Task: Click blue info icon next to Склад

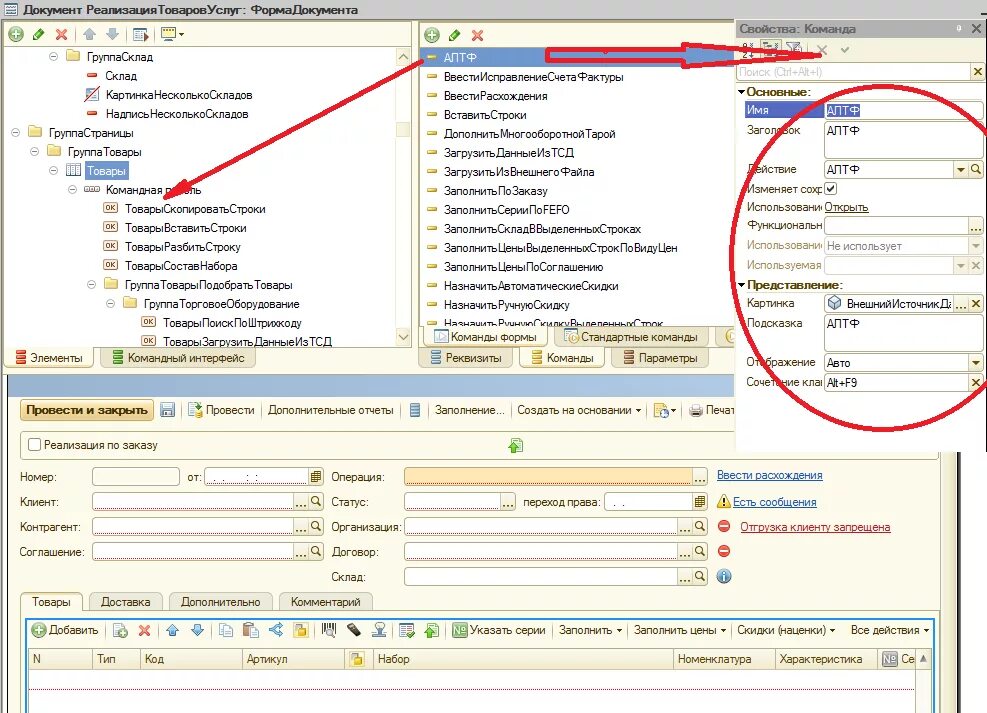Action: [724, 576]
